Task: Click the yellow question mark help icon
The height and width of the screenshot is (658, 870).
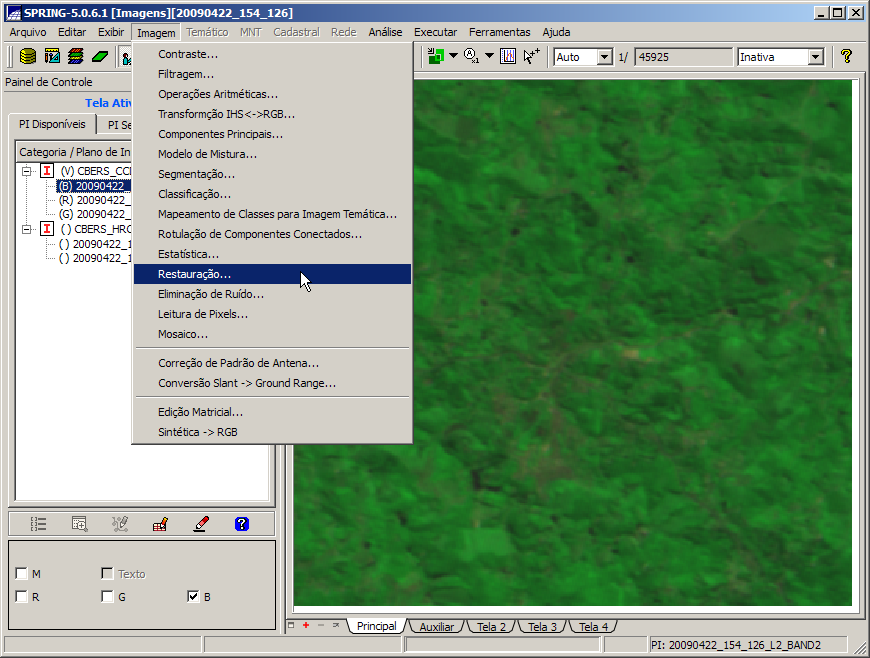Action: 846,57
